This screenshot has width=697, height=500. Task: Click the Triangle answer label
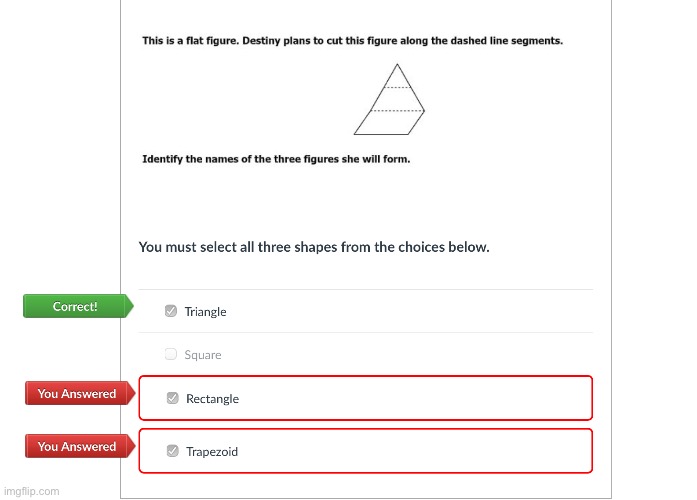205,312
